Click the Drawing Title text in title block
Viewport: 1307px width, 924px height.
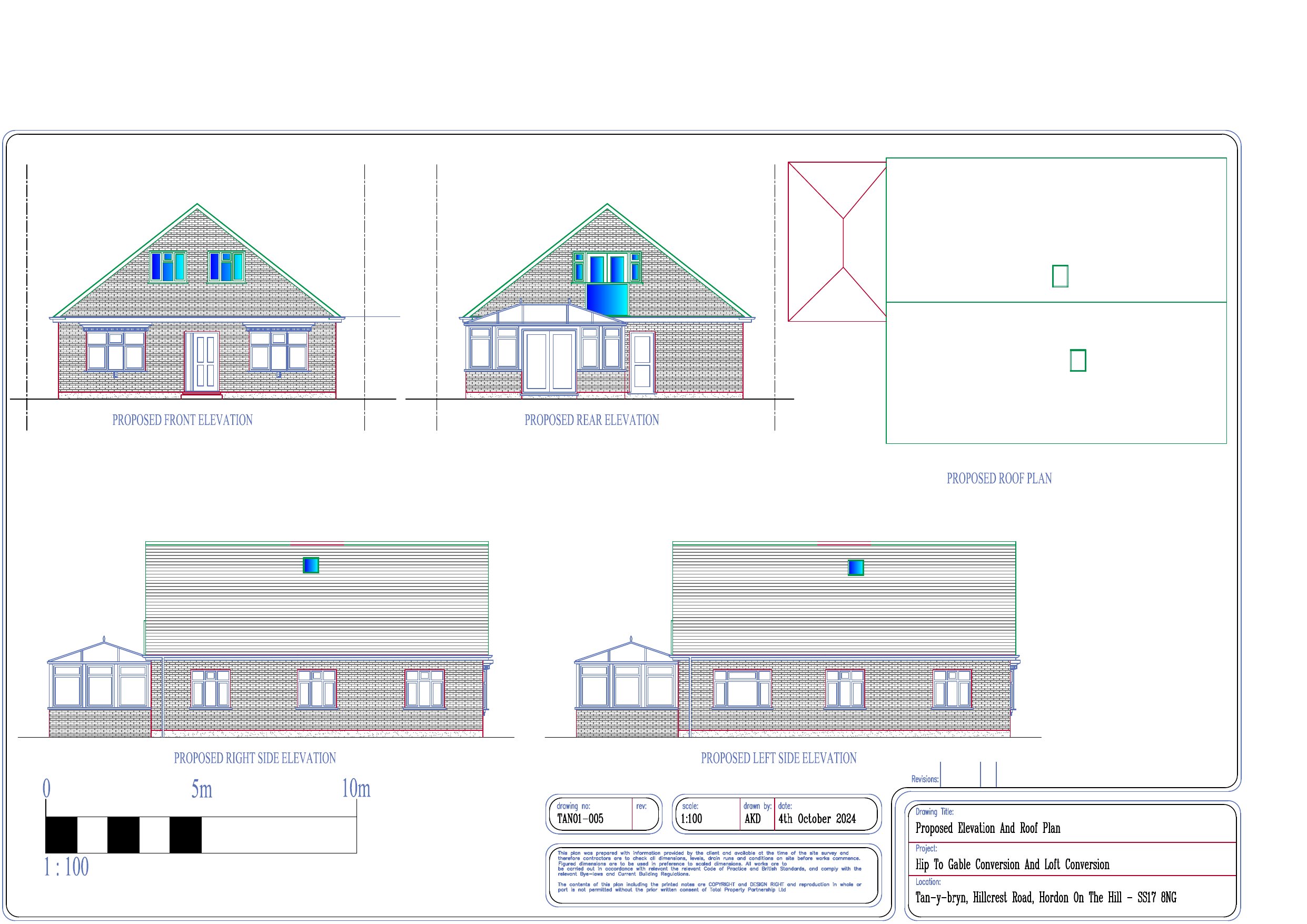[x=988, y=828]
